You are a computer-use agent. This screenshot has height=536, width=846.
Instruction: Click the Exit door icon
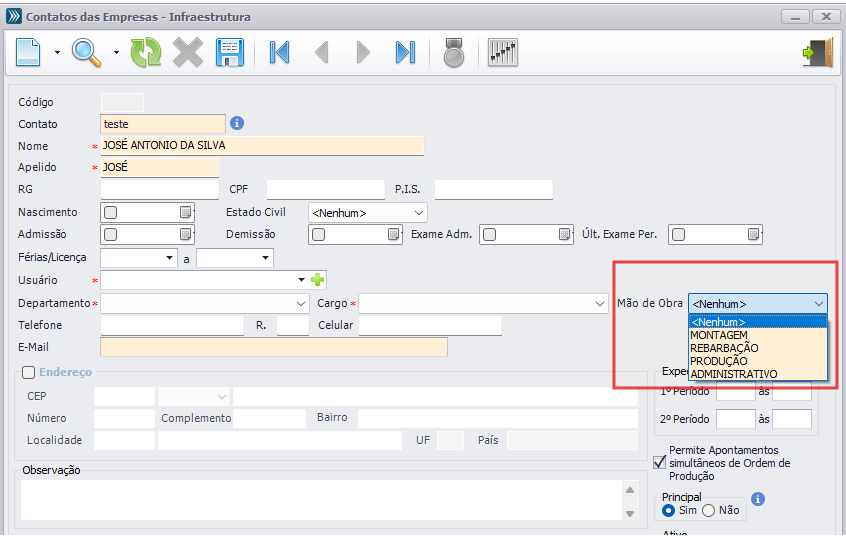pos(817,52)
